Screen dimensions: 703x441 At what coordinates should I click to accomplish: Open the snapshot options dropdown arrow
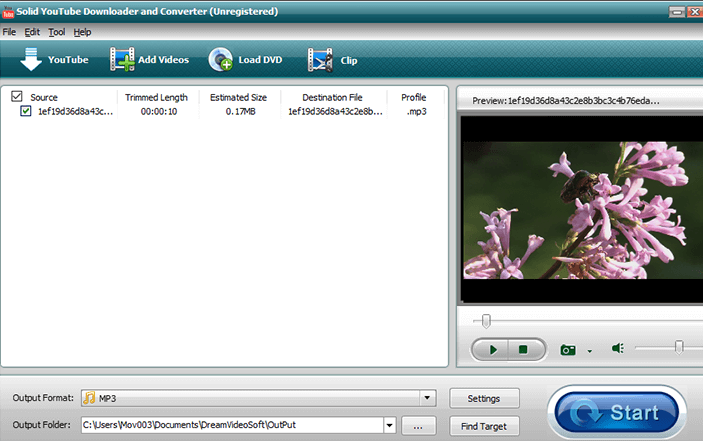pos(590,351)
